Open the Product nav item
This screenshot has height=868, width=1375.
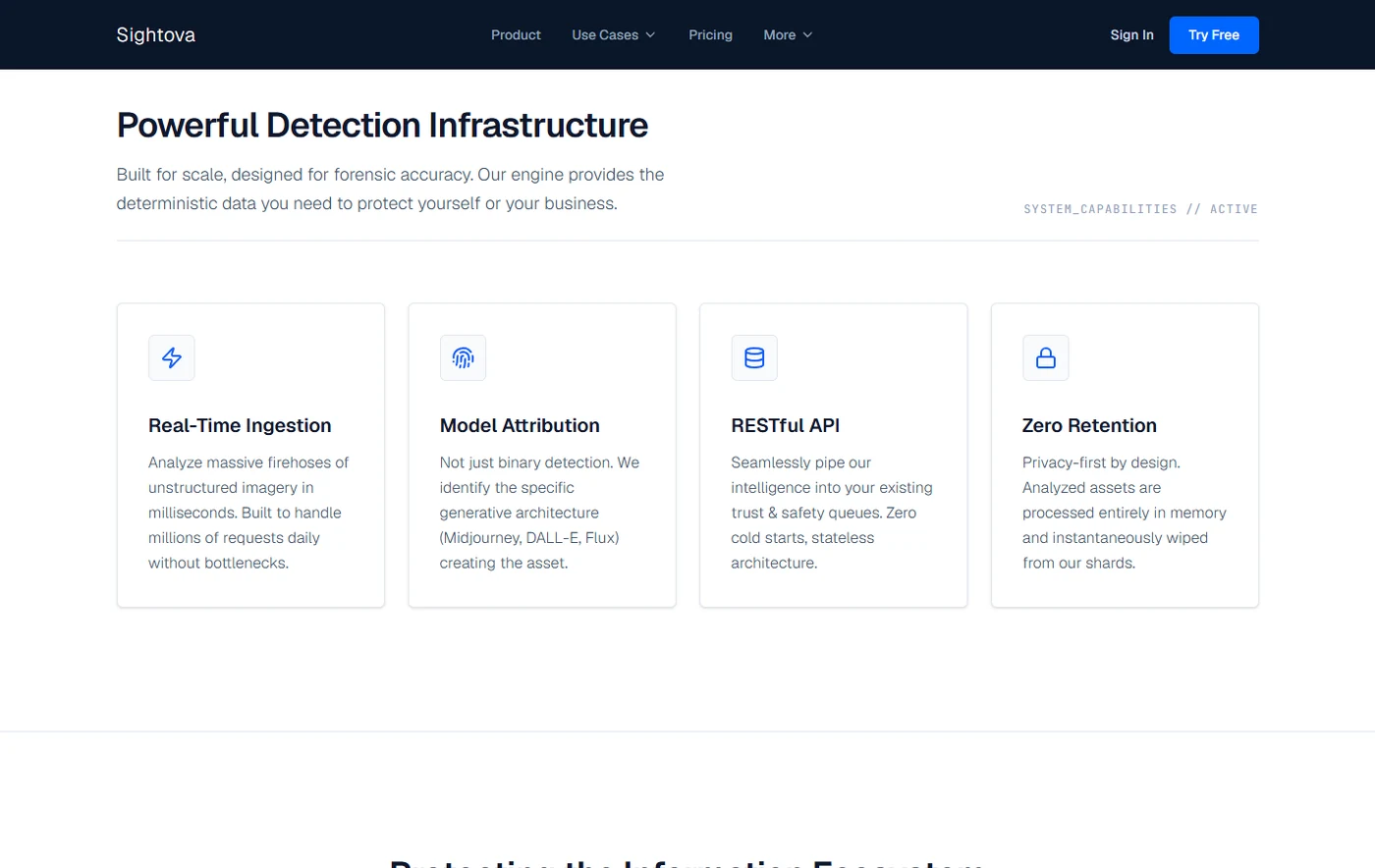516,35
